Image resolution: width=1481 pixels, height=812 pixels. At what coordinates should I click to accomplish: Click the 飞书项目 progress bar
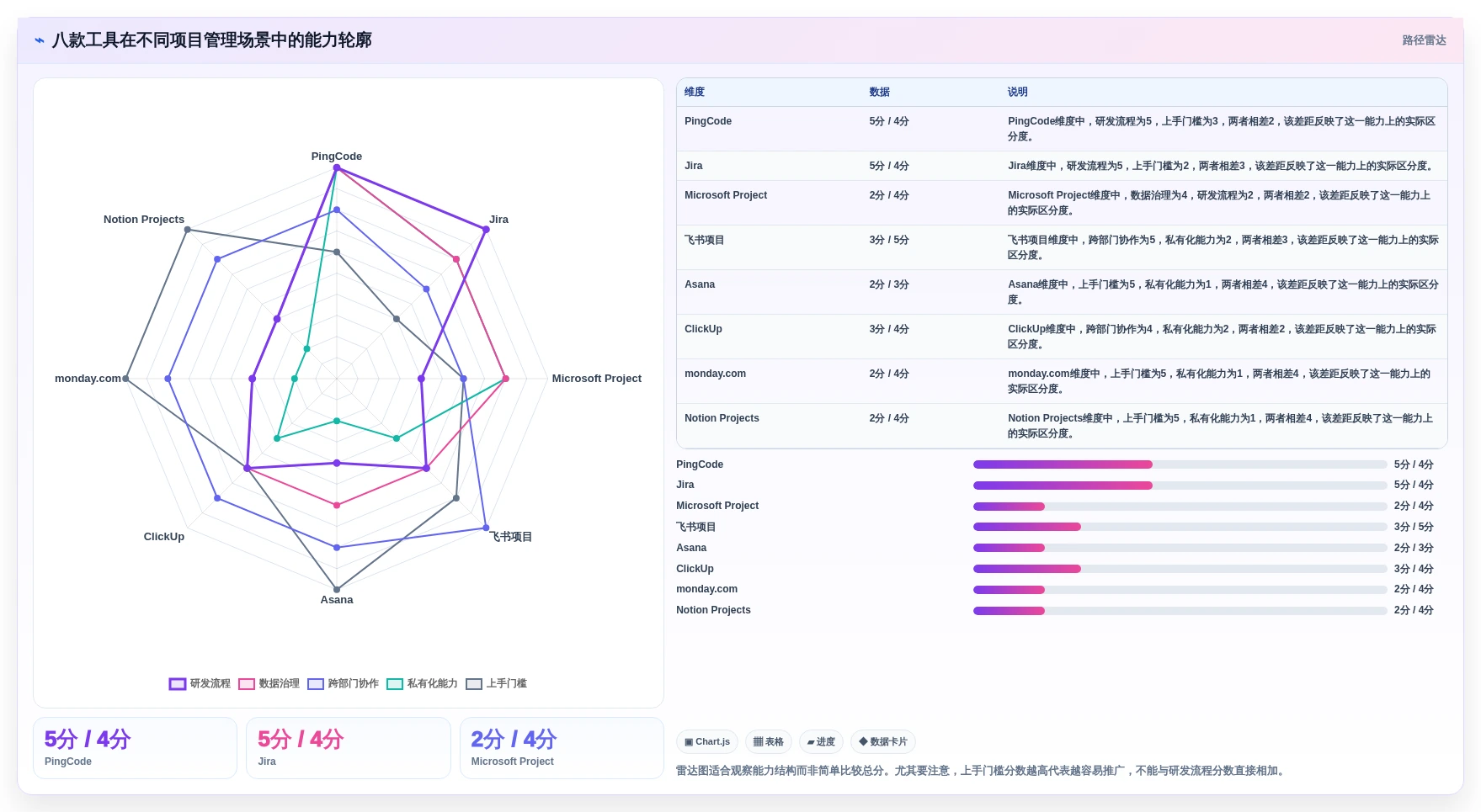click(x=1180, y=527)
